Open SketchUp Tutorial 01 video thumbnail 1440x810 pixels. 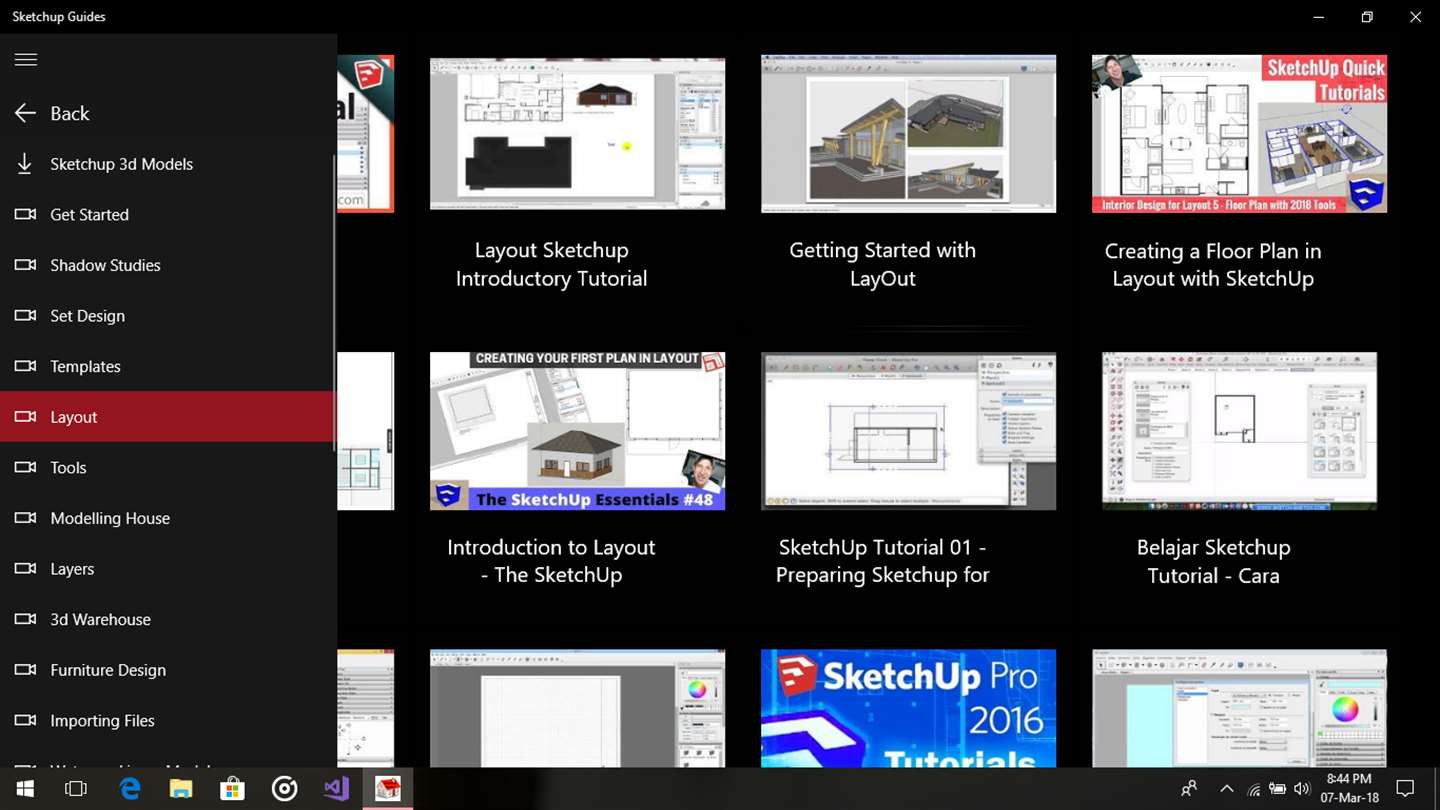(x=908, y=430)
